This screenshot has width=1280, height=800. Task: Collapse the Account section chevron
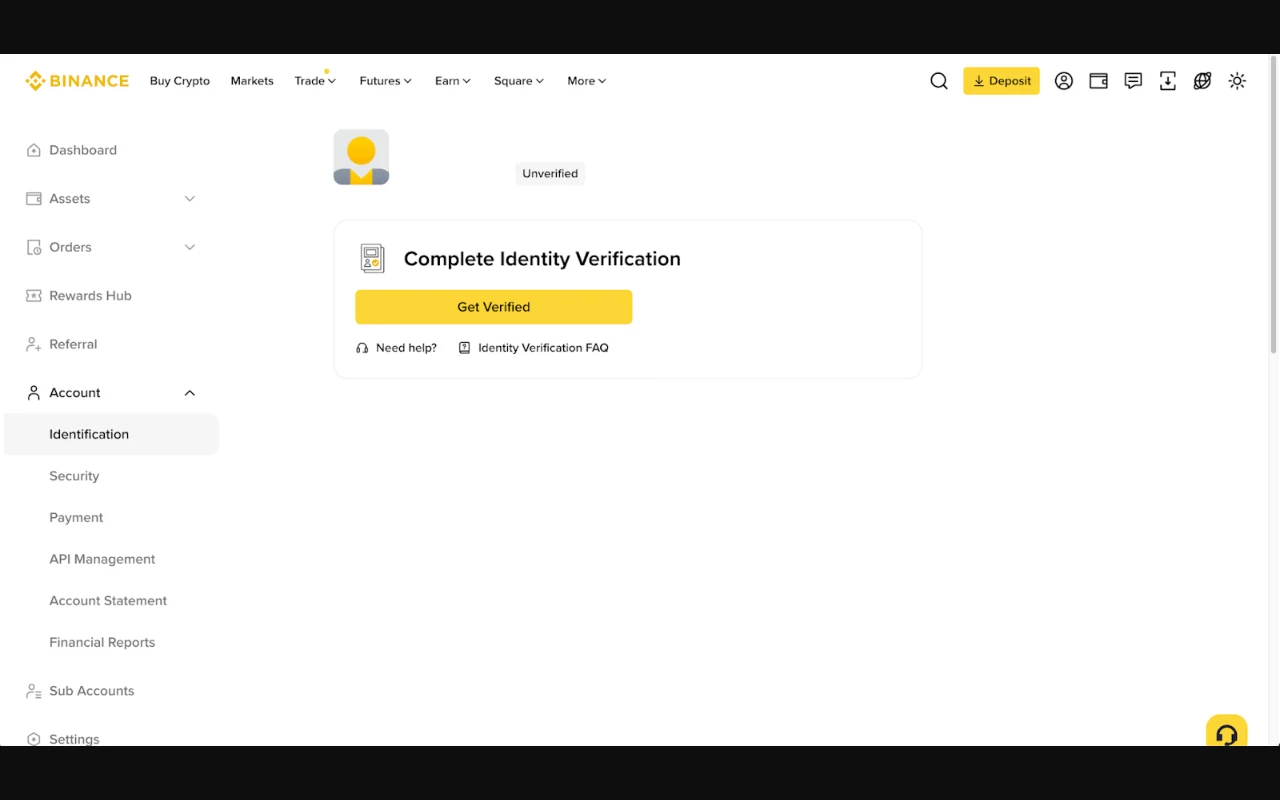(190, 393)
